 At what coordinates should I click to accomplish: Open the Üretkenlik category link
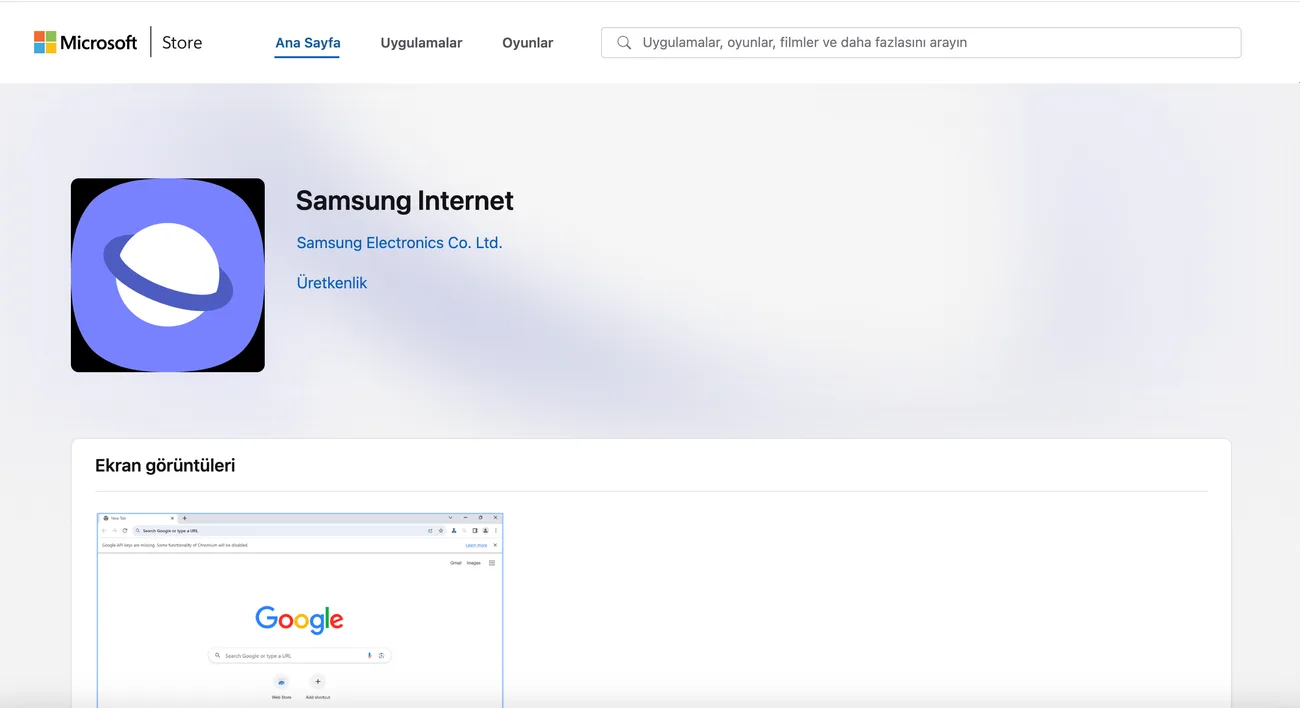pyautogui.click(x=332, y=283)
